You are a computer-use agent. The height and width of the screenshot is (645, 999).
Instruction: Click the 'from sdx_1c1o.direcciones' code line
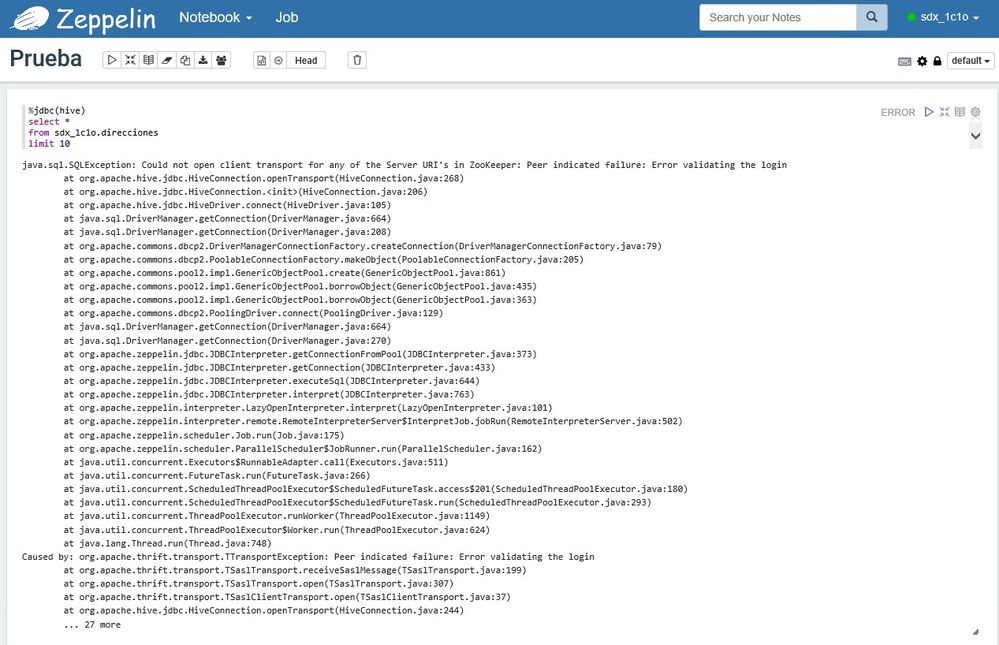click(93, 133)
